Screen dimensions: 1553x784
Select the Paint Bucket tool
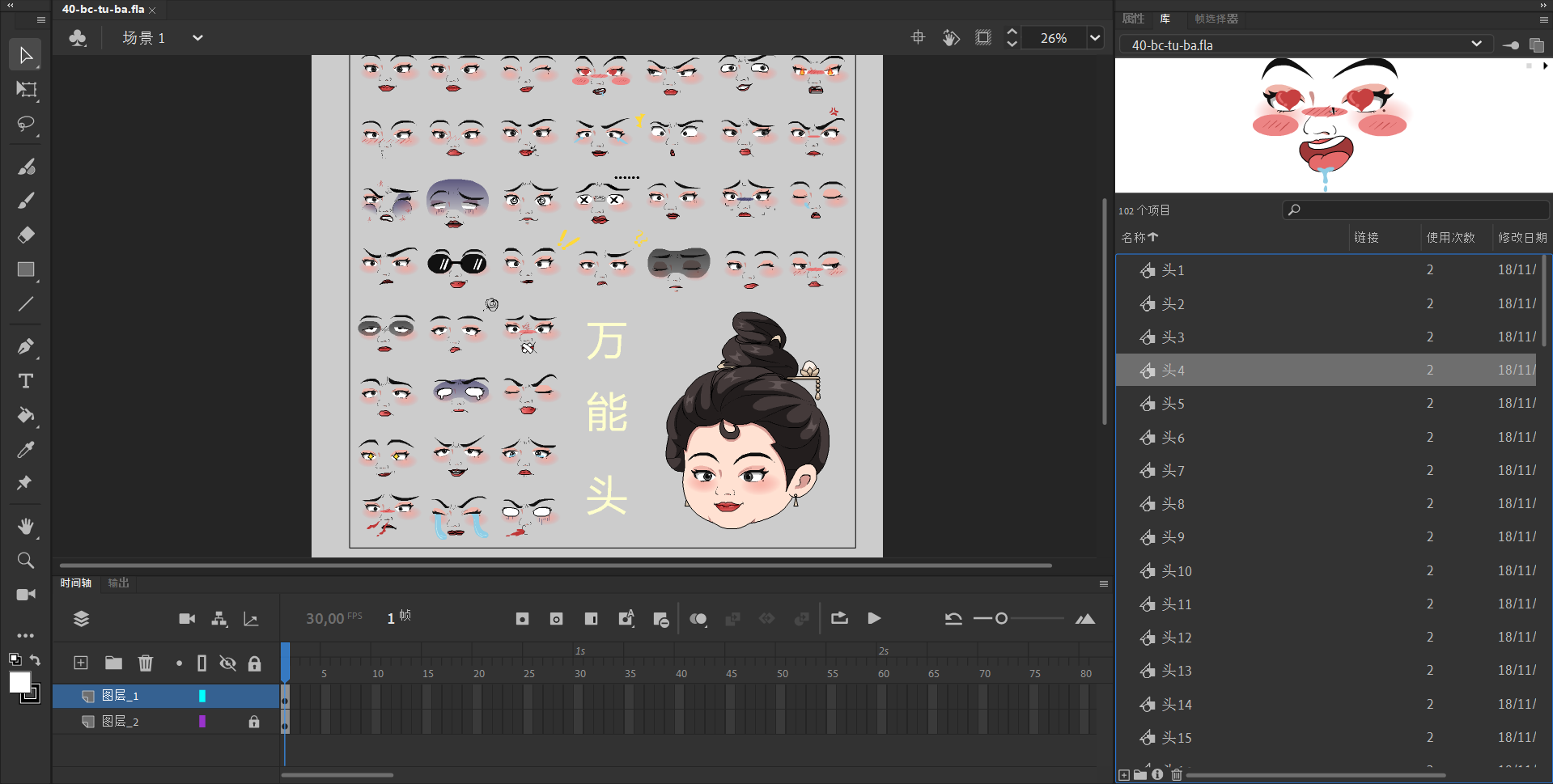[x=26, y=415]
